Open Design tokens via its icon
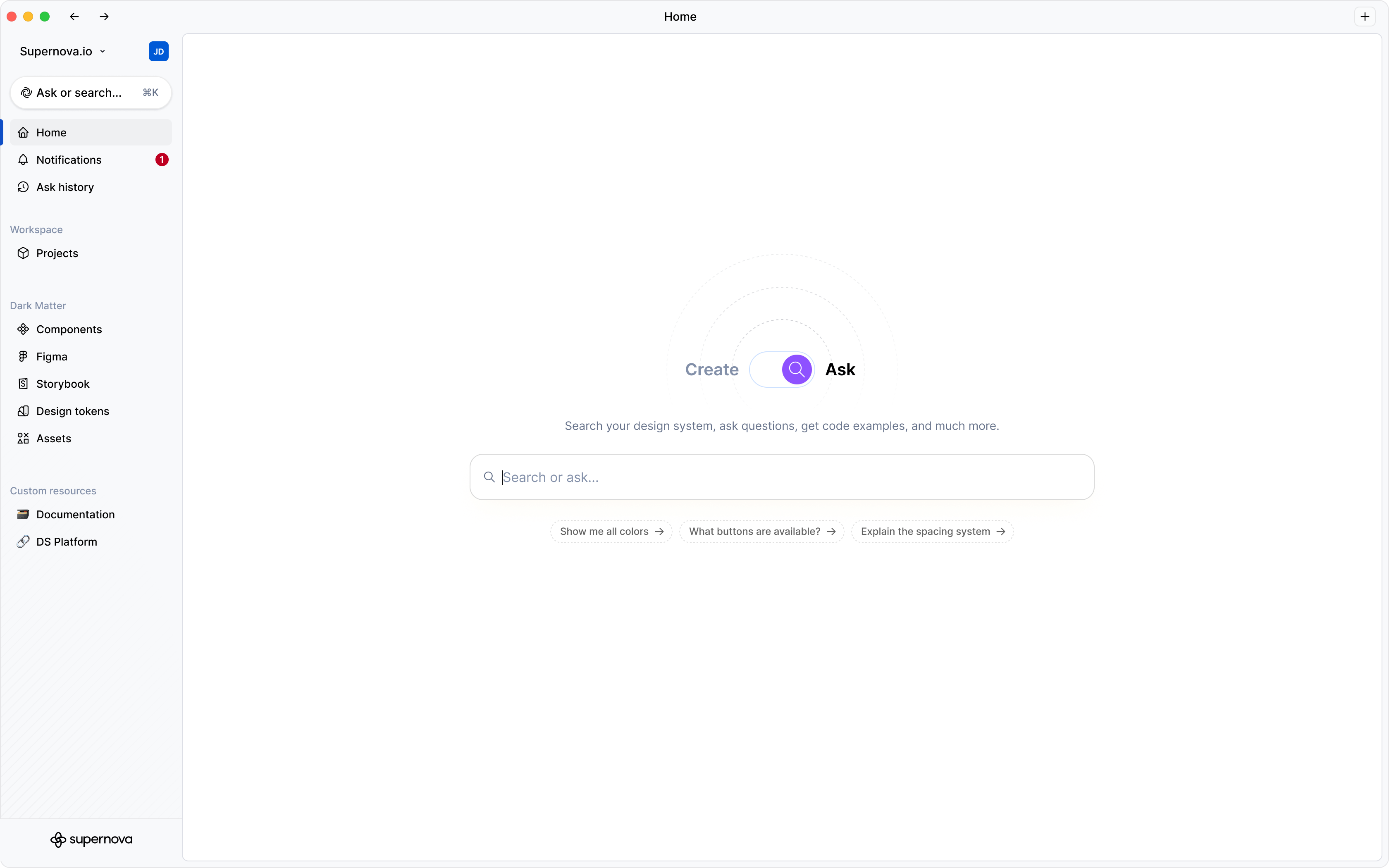The image size is (1389, 868). click(x=23, y=411)
